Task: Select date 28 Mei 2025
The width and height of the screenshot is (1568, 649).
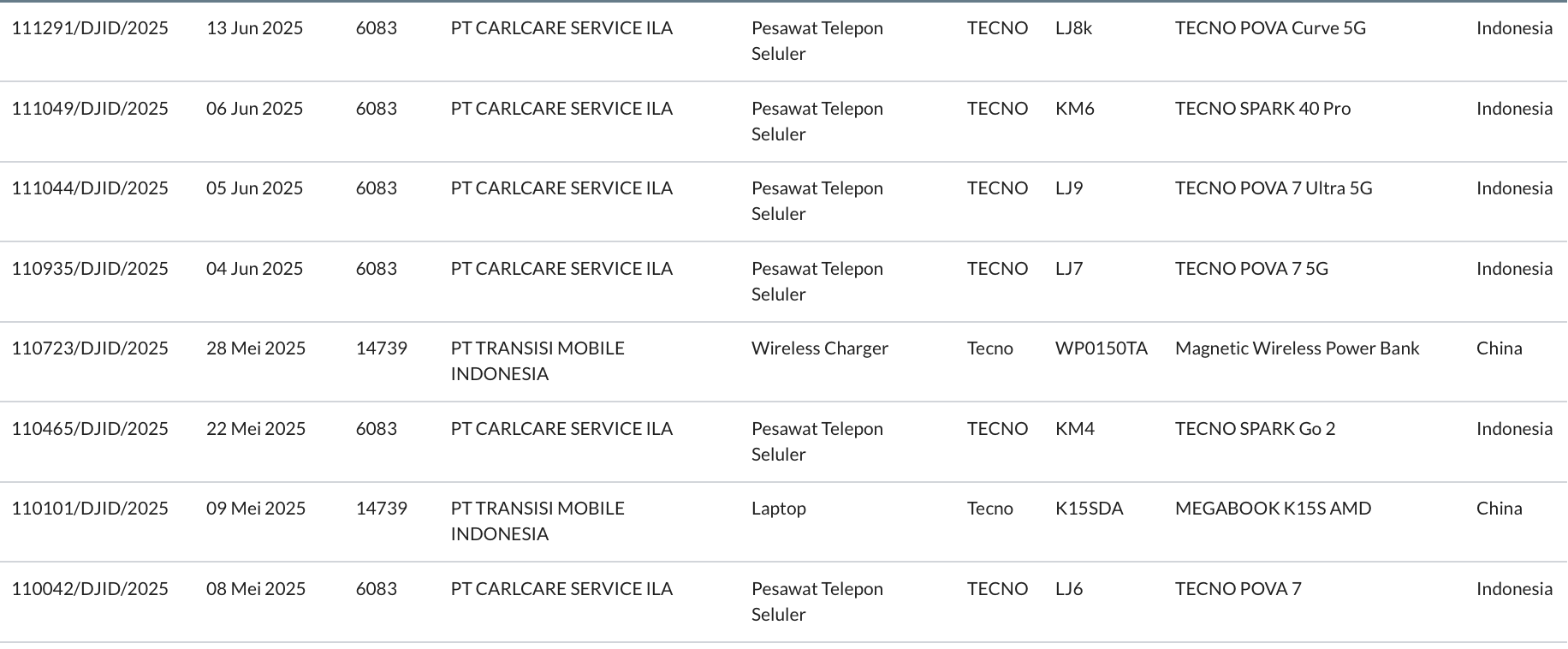Action: (256, 348)
